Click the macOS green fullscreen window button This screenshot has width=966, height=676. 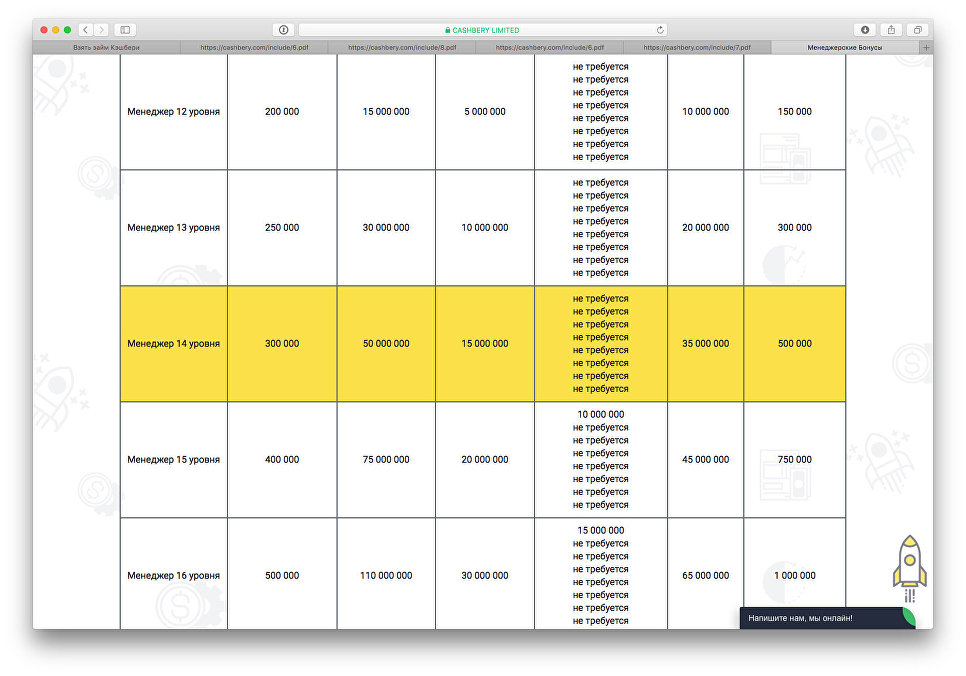point(68,30)
